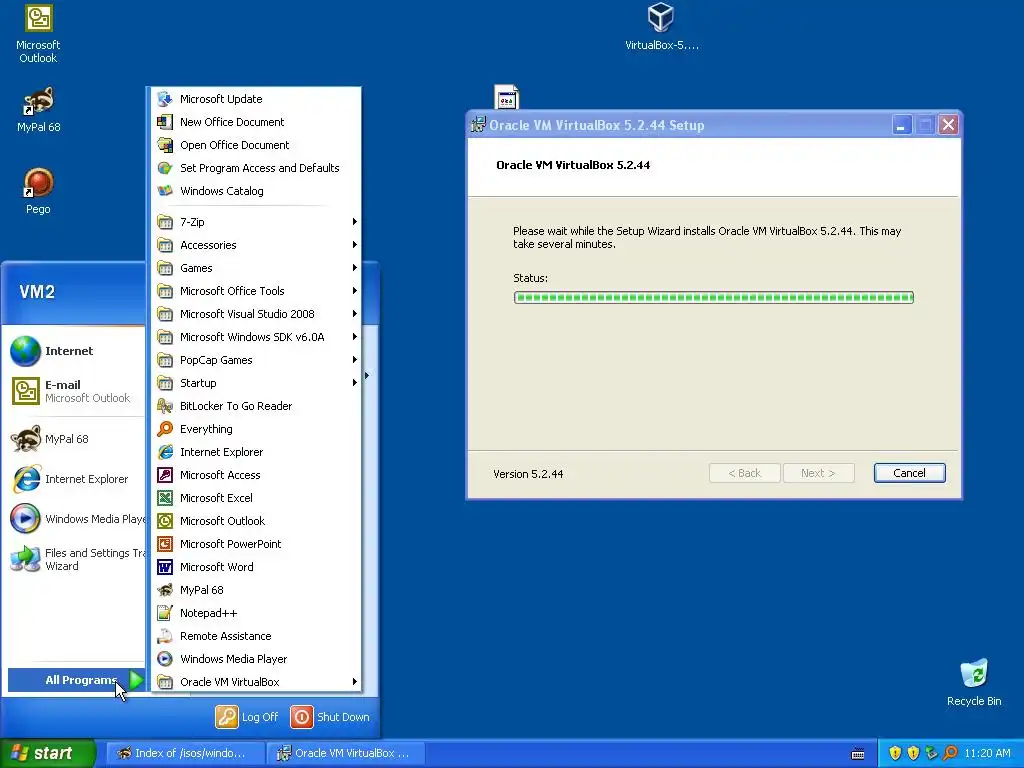Viewport: 1024px width, 768px height.
Task: Click the Everything search icon
Action: (165, 429)
